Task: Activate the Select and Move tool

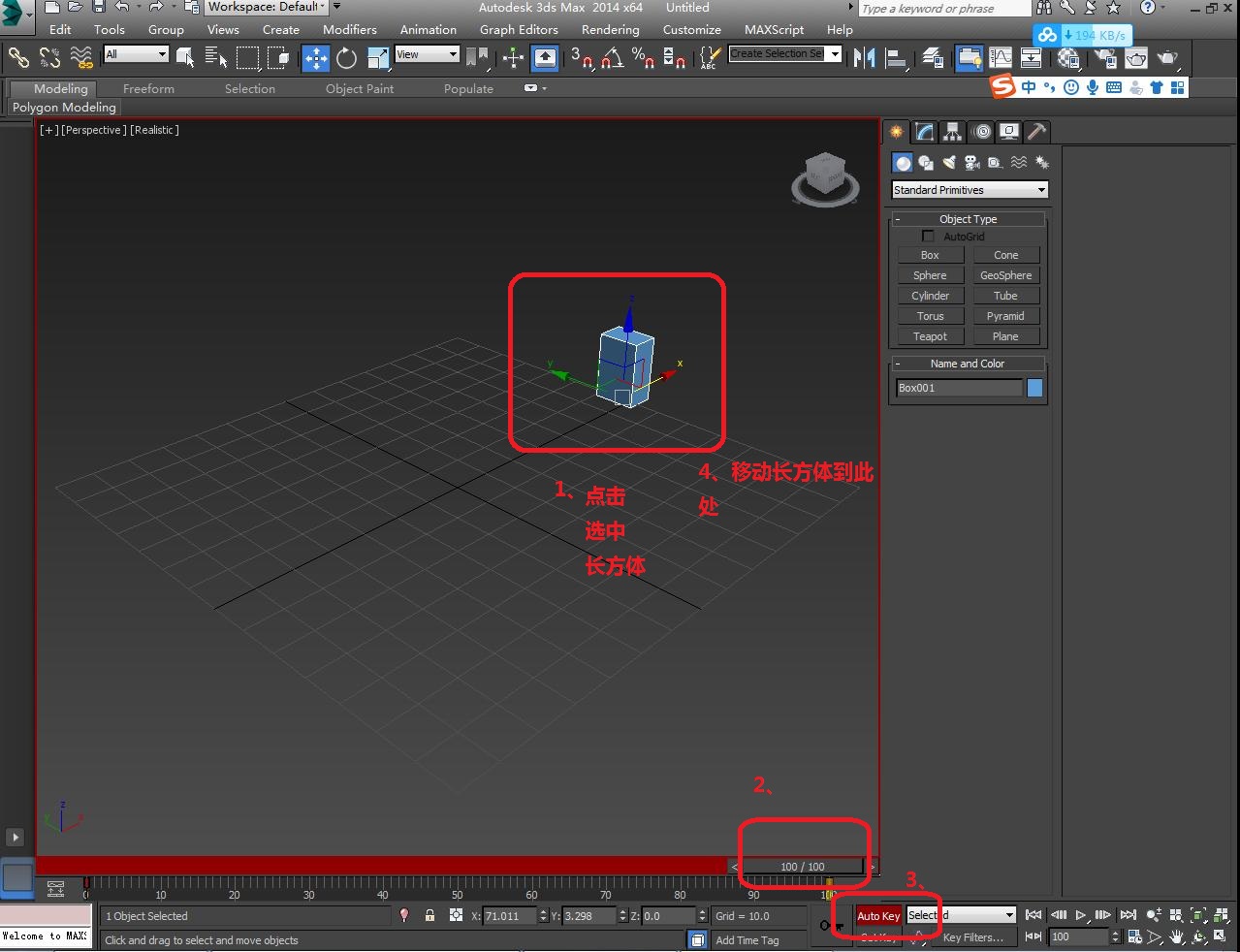Action: pos(316,58)
